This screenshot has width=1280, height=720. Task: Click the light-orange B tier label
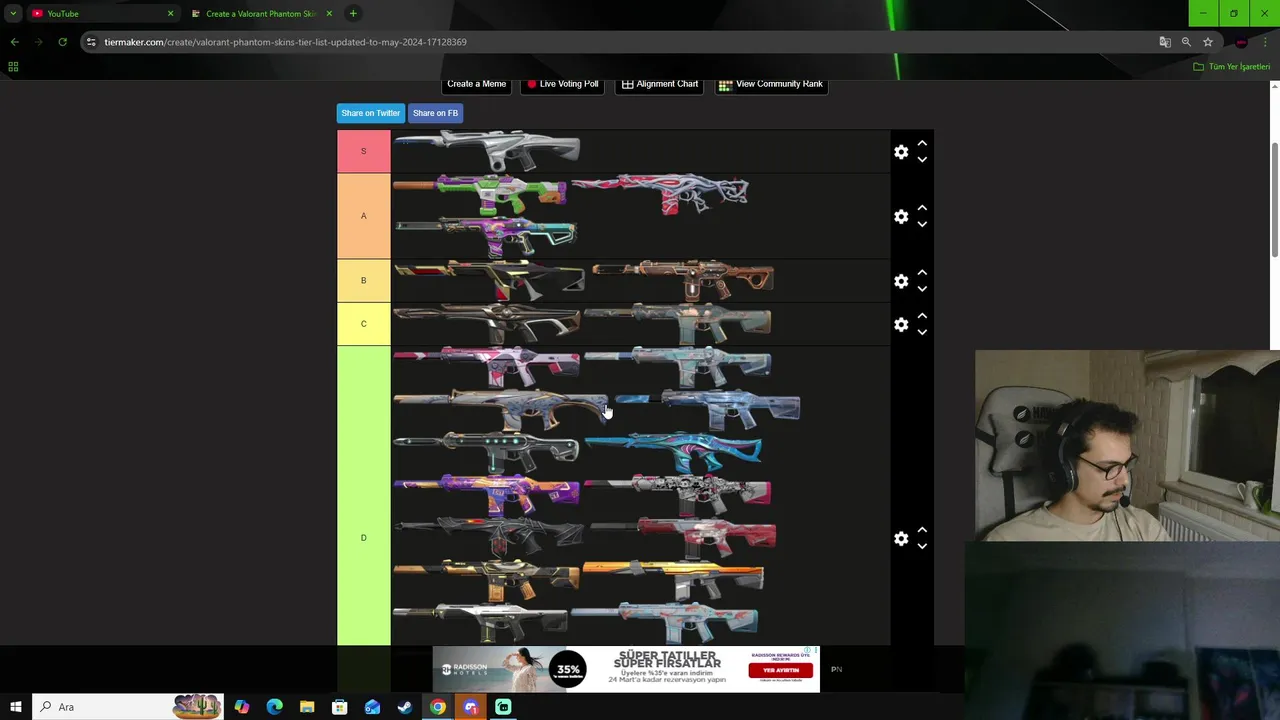364,281
